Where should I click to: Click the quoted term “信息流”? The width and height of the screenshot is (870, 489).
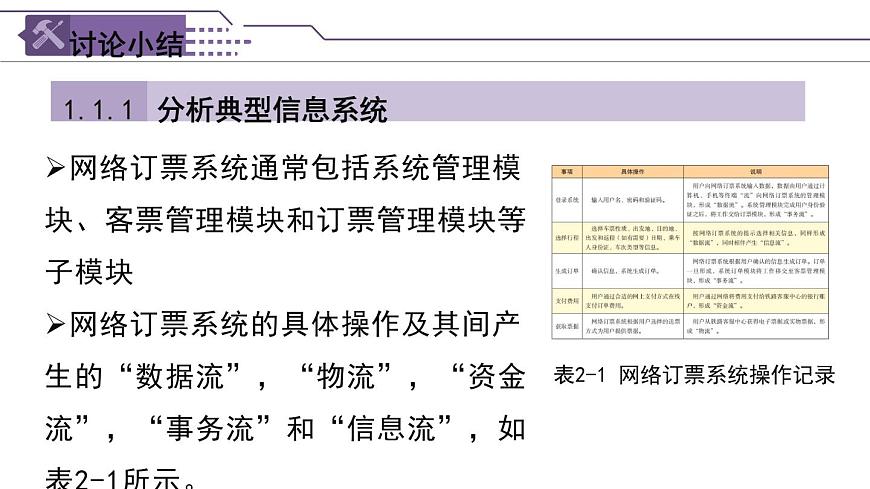click(x=392, y=428)
